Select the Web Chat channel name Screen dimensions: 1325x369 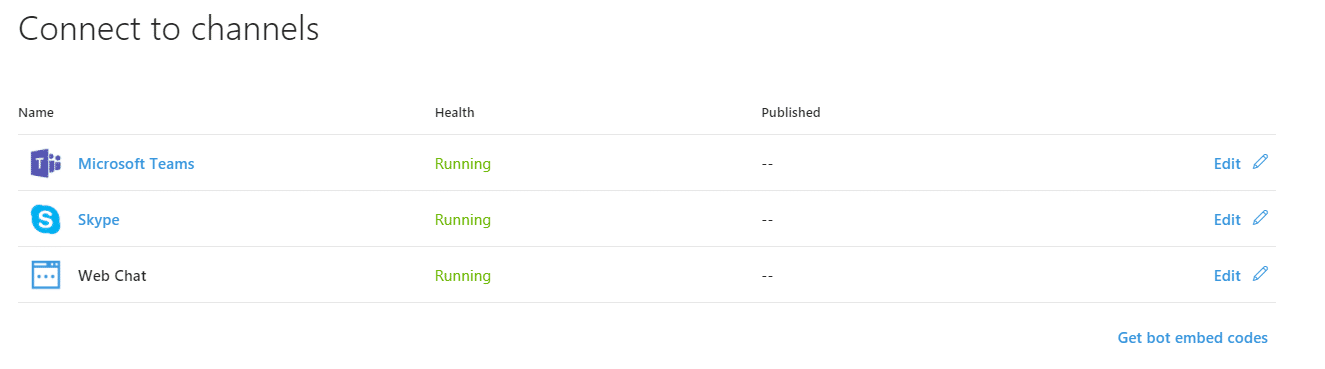[112, 276]
